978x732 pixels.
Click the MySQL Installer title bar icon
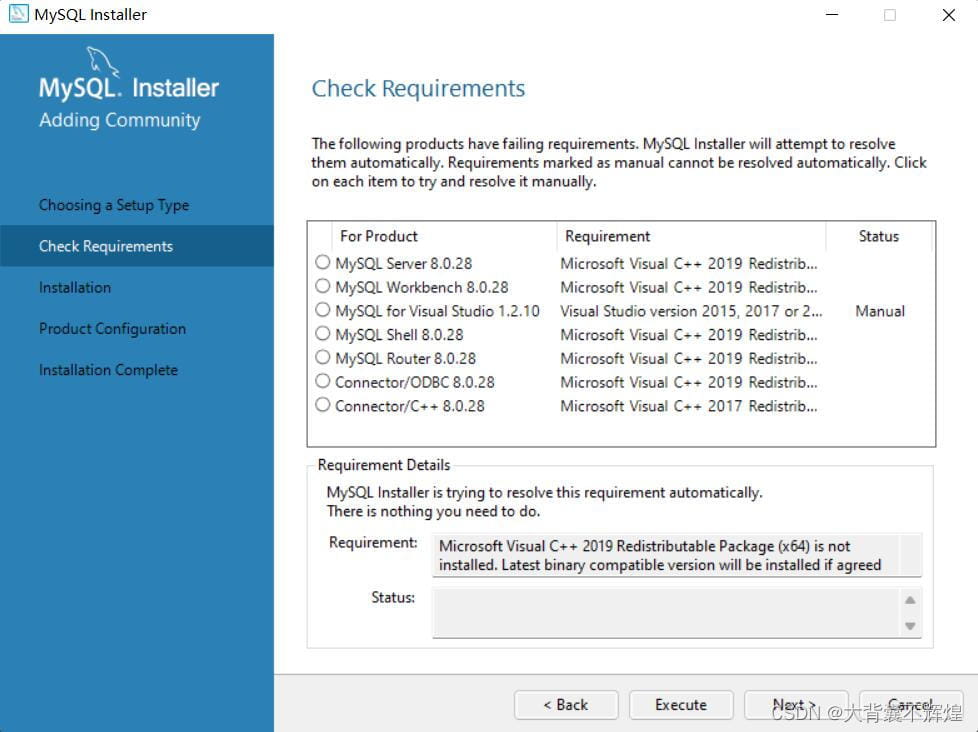18,15
